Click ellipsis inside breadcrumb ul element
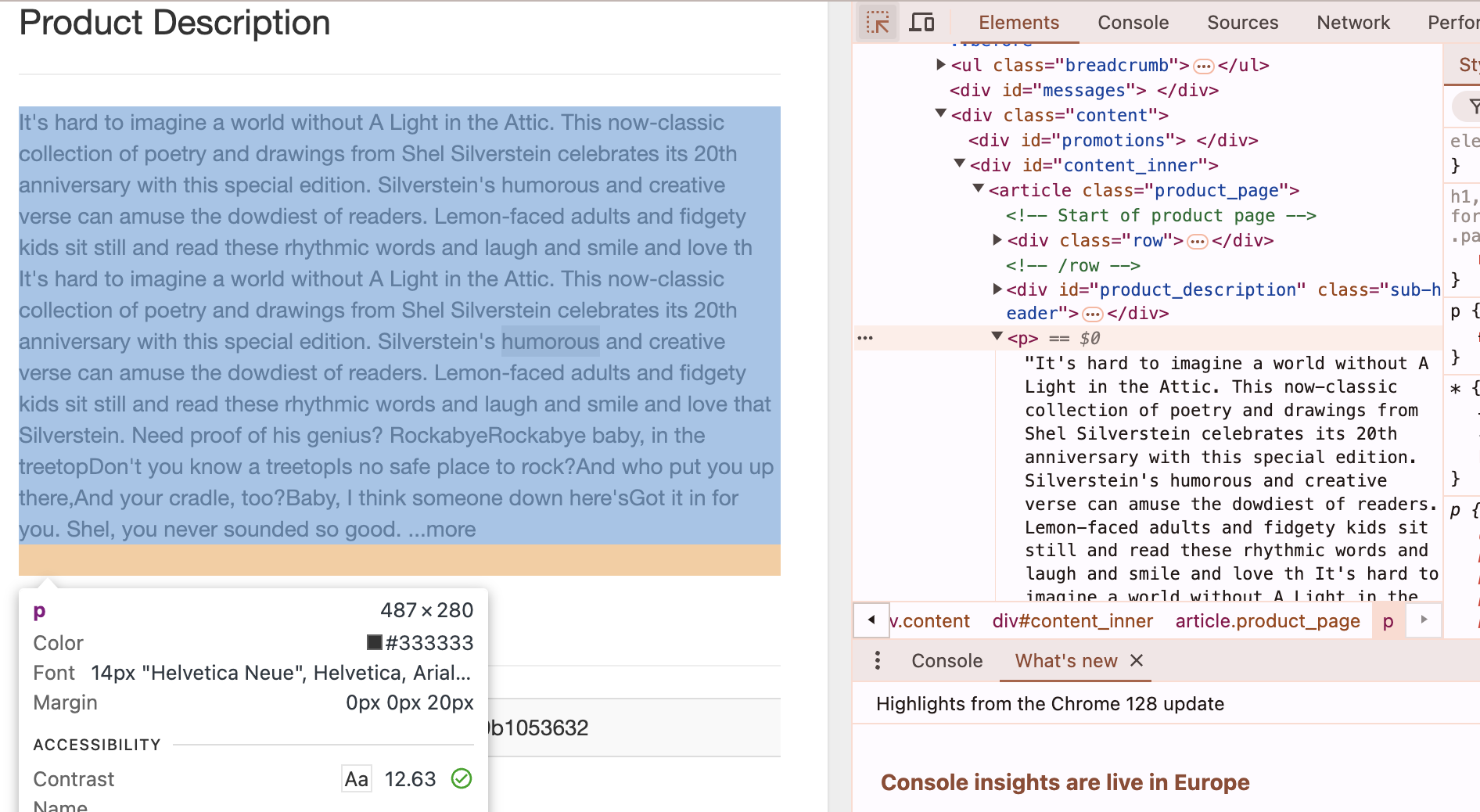The image size is (1480, 812). tap(1203, 66)
